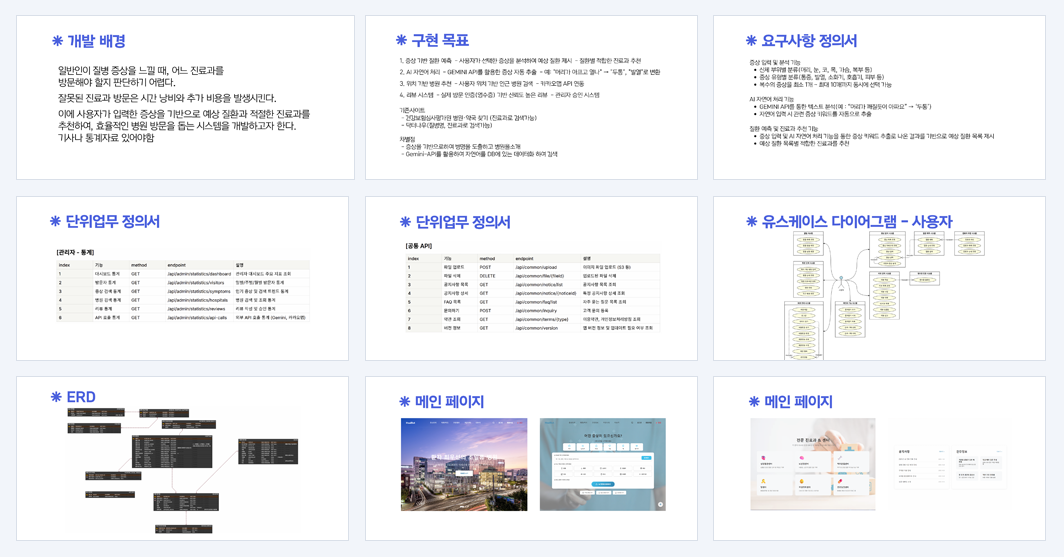This screenshot has height=557, width=1064.
Task: Click goal line 2. AI 자연어 처리
Action: 529,72
